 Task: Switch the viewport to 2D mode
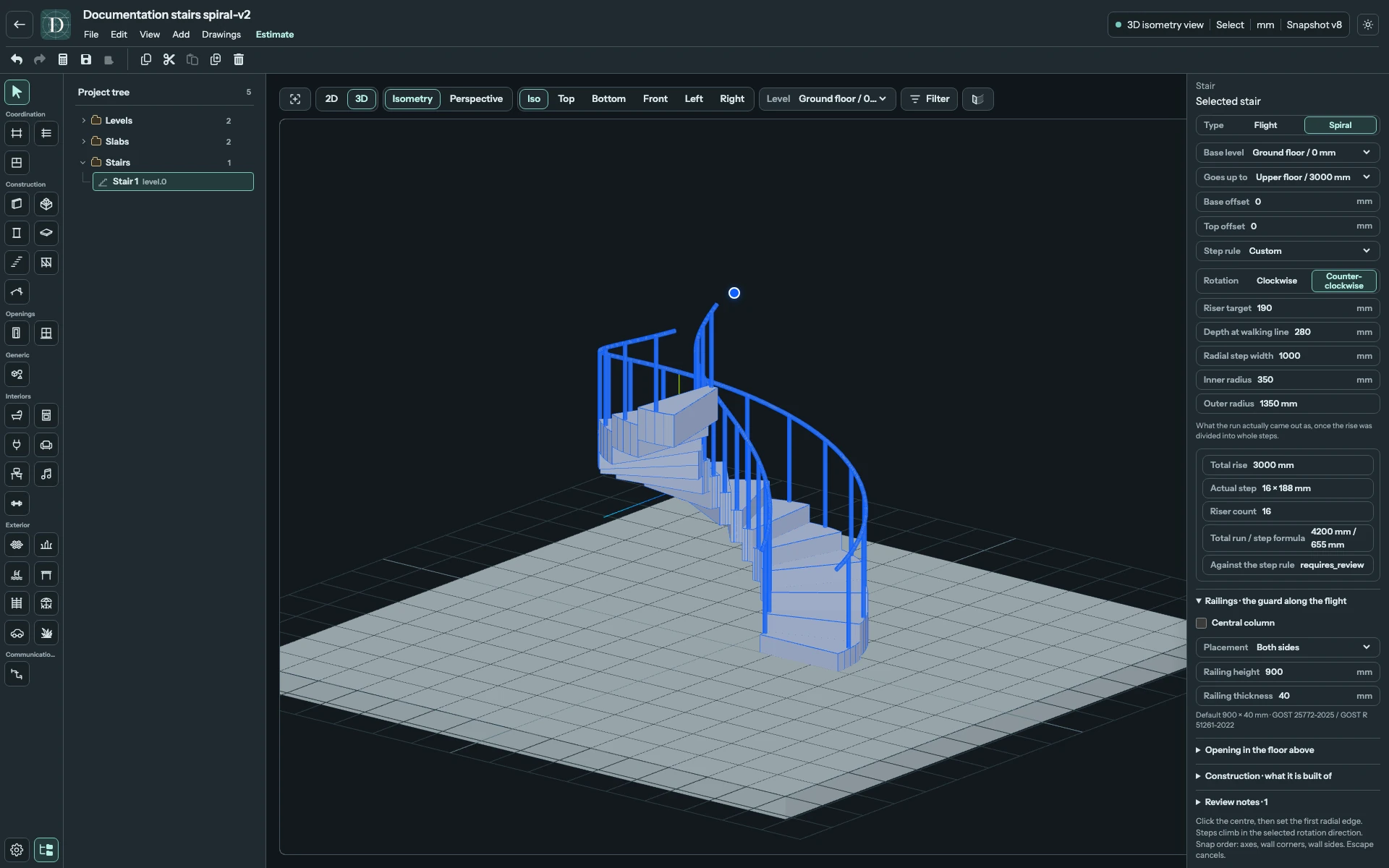point(331,99)
